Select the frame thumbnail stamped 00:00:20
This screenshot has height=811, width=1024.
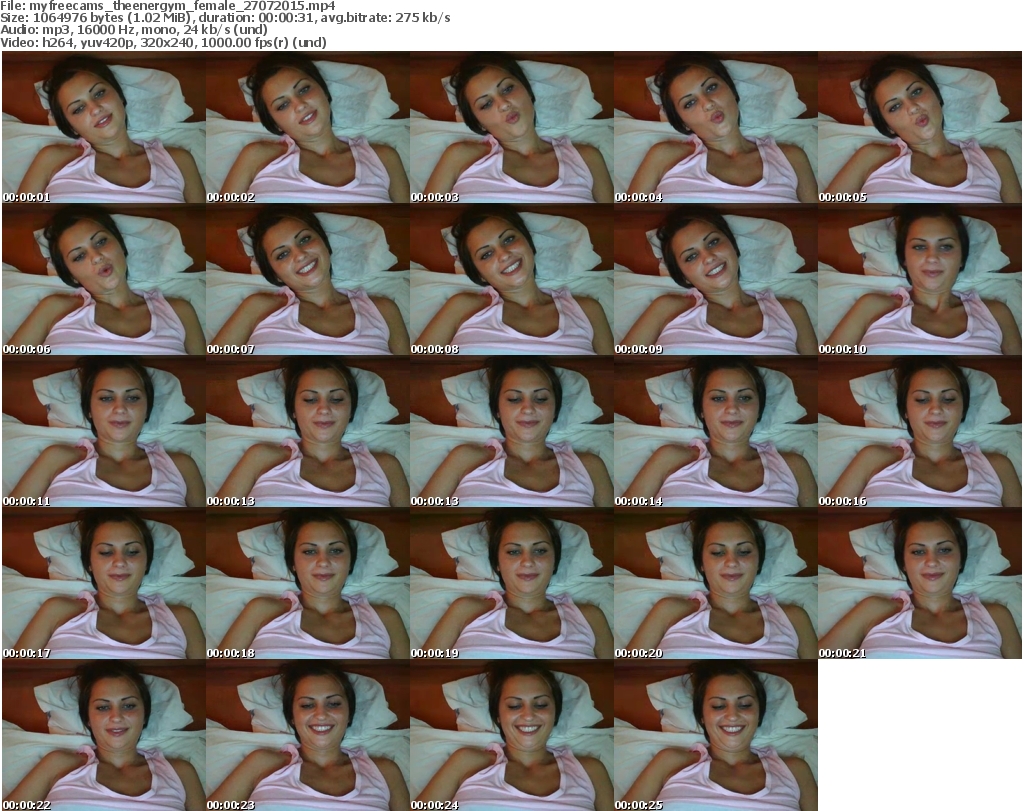[715, 583]
